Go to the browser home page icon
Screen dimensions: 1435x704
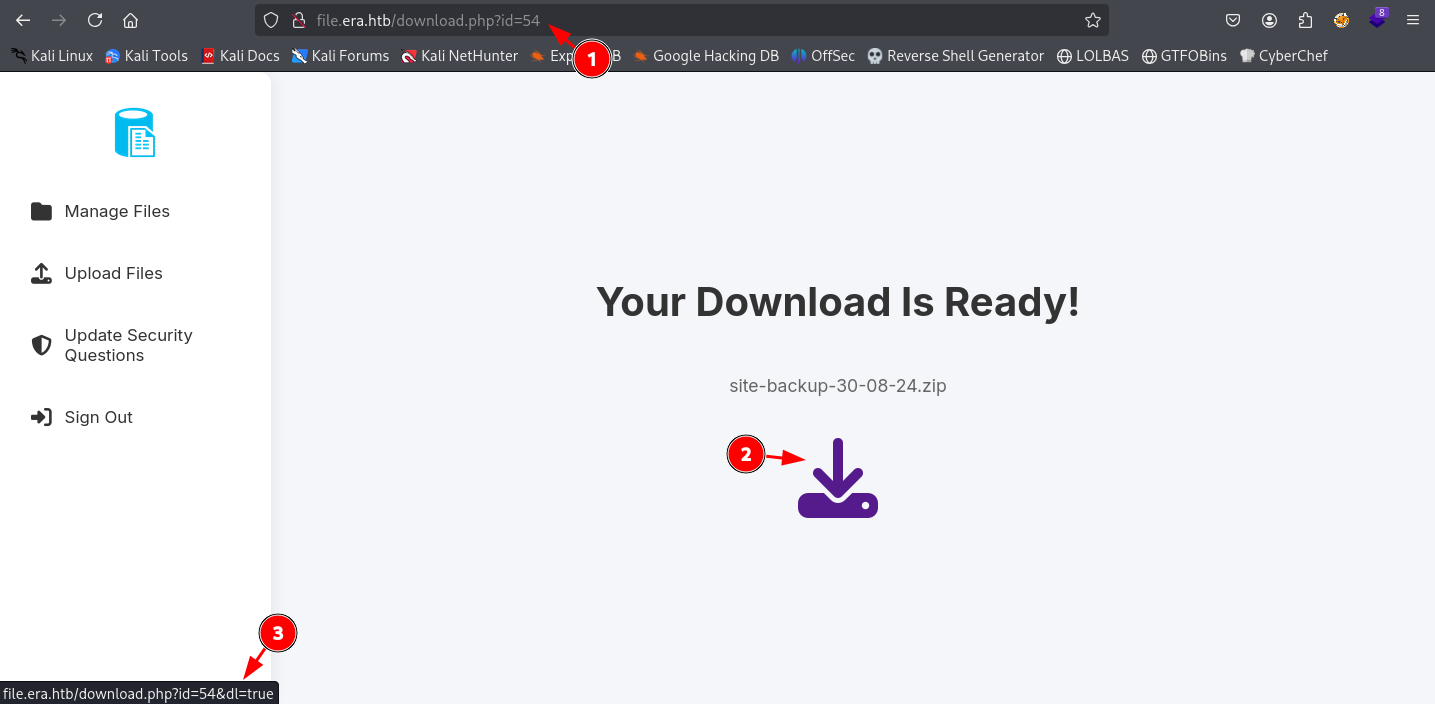(x=130, y=20)
